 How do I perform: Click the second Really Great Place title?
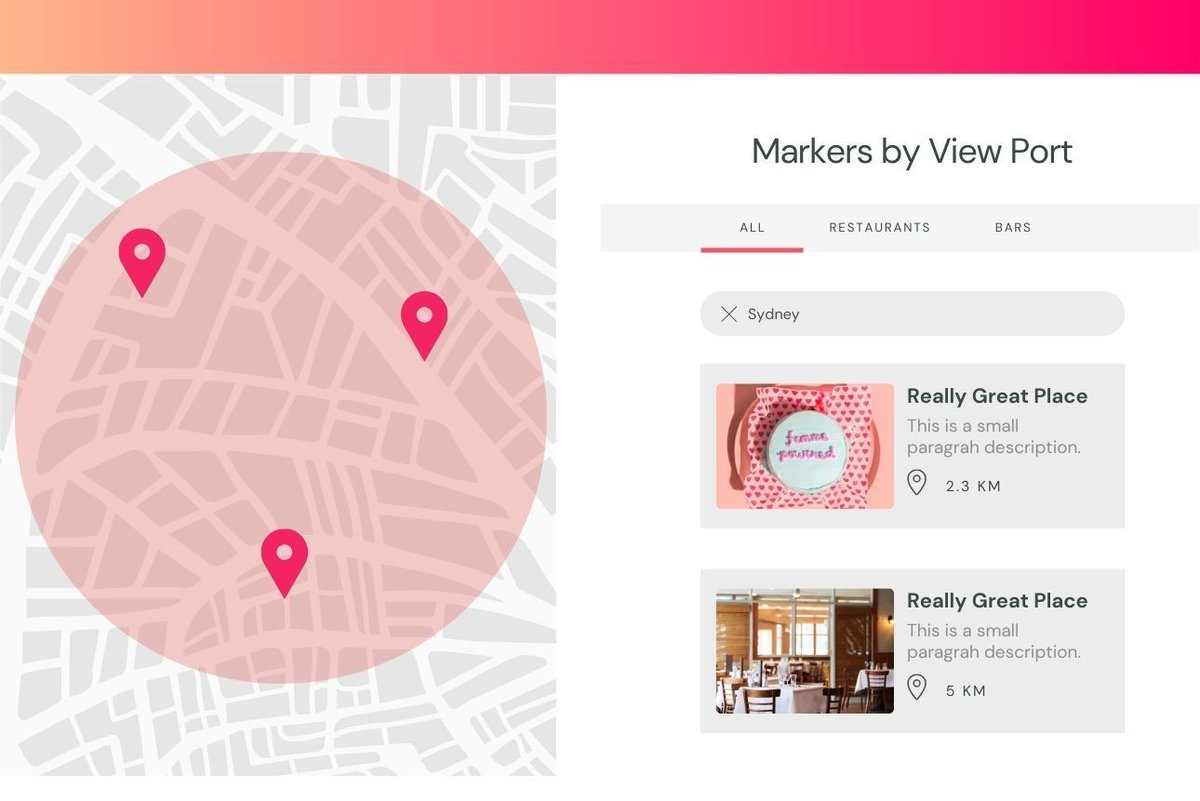click(x=997, y=601)
